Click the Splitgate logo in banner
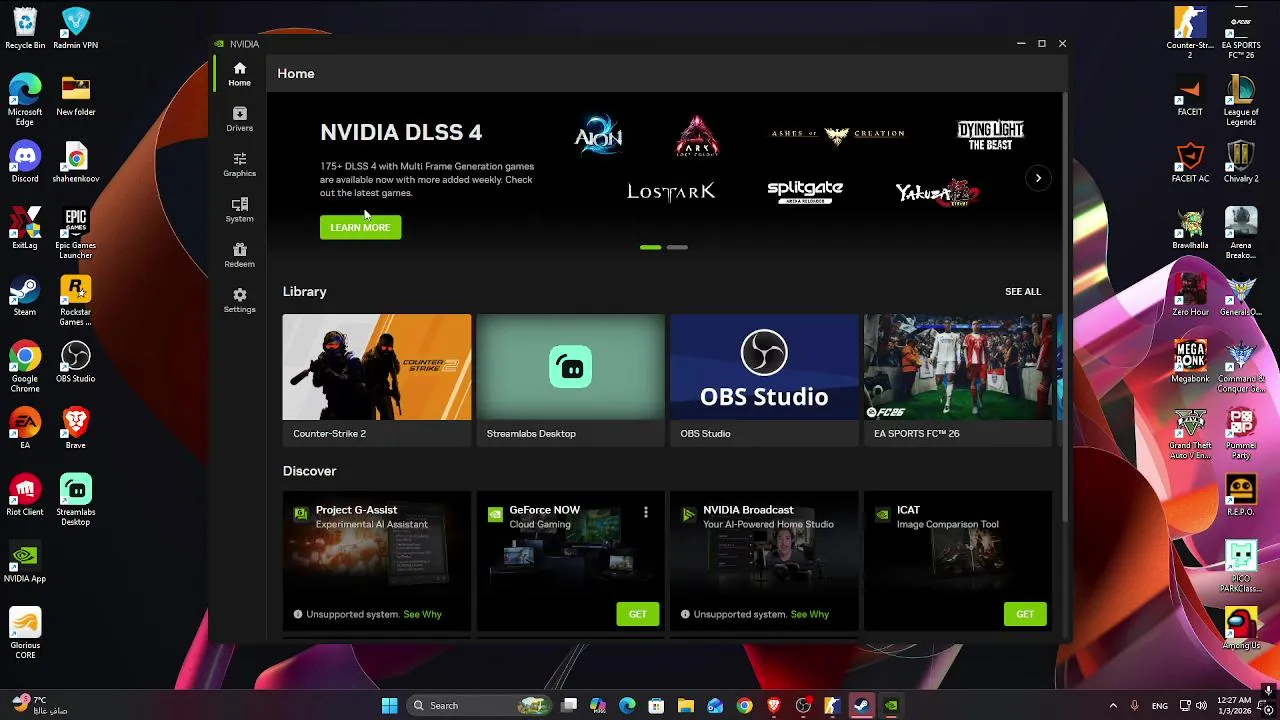Screen dimensions: 1280x720 click(x=805, y=192)
